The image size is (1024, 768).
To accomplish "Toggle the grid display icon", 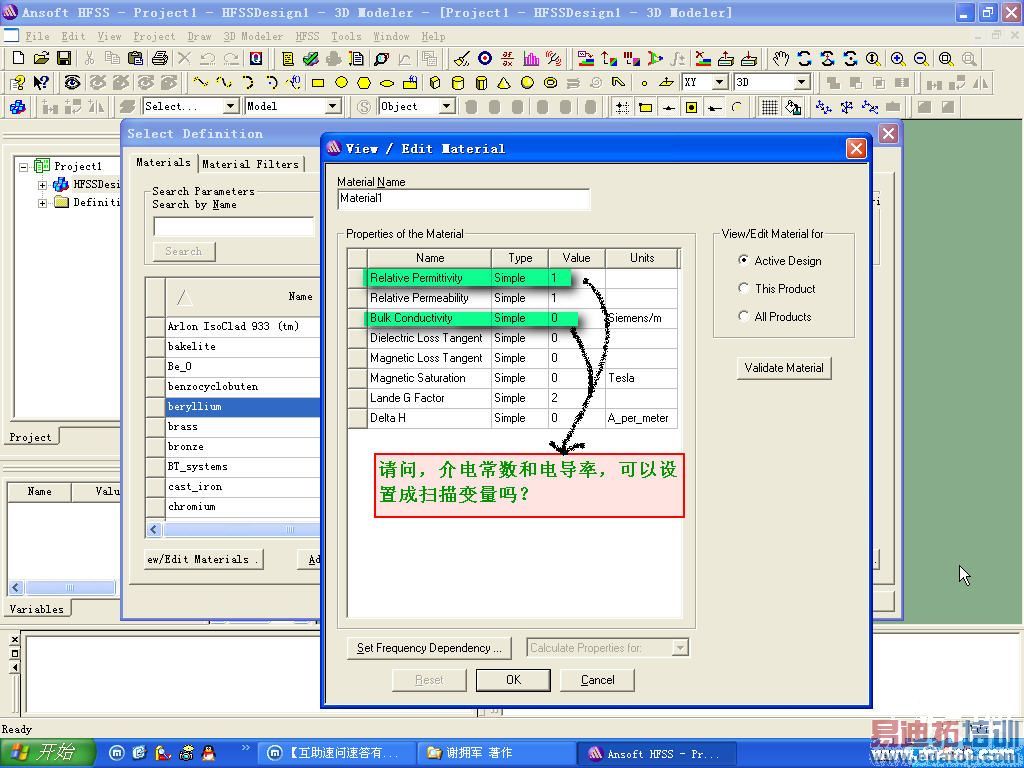I will tap(769, 107).
